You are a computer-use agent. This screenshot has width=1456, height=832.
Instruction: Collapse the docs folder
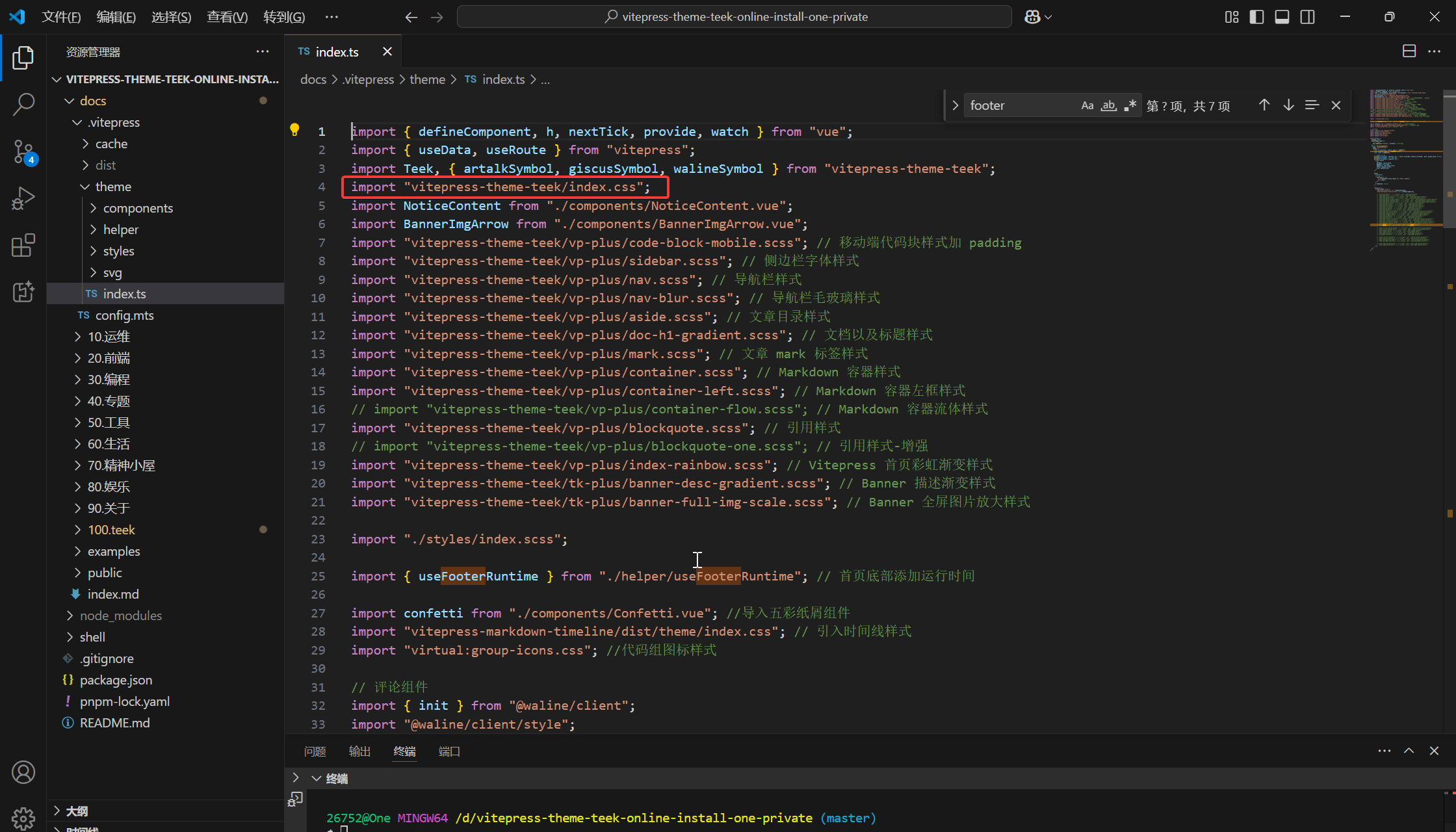tap(70, 101)
